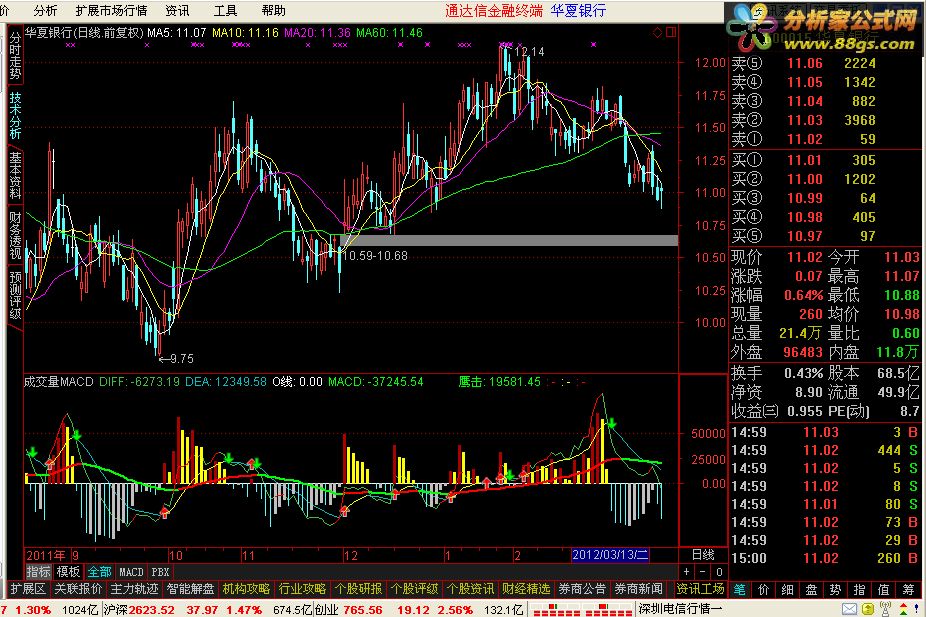This screenshot has height=617, width=926.
Task: Zoom in the chart with the + button
Action: [x=686, y=572]
